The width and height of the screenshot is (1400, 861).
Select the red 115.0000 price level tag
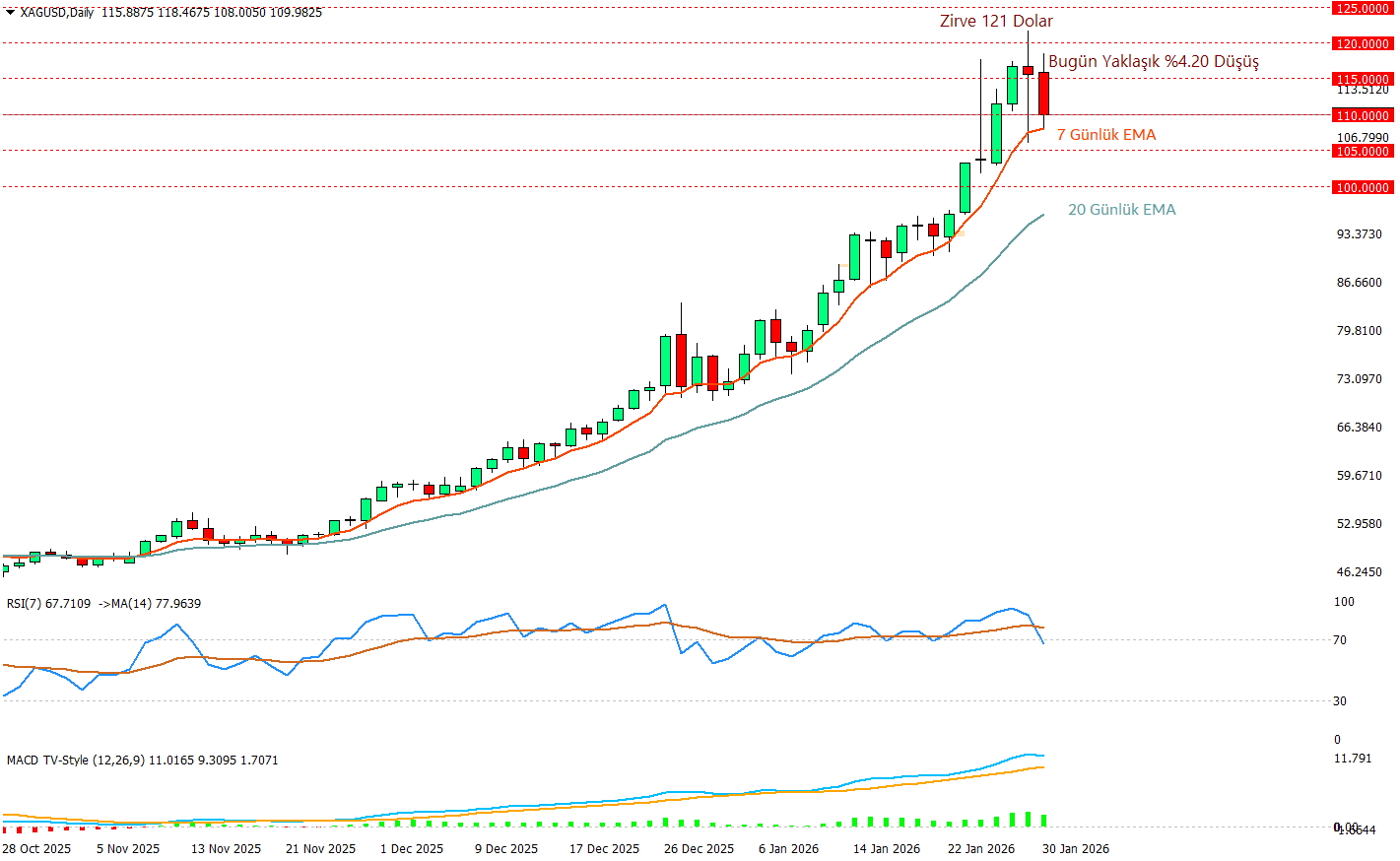tap(1362, 79)
